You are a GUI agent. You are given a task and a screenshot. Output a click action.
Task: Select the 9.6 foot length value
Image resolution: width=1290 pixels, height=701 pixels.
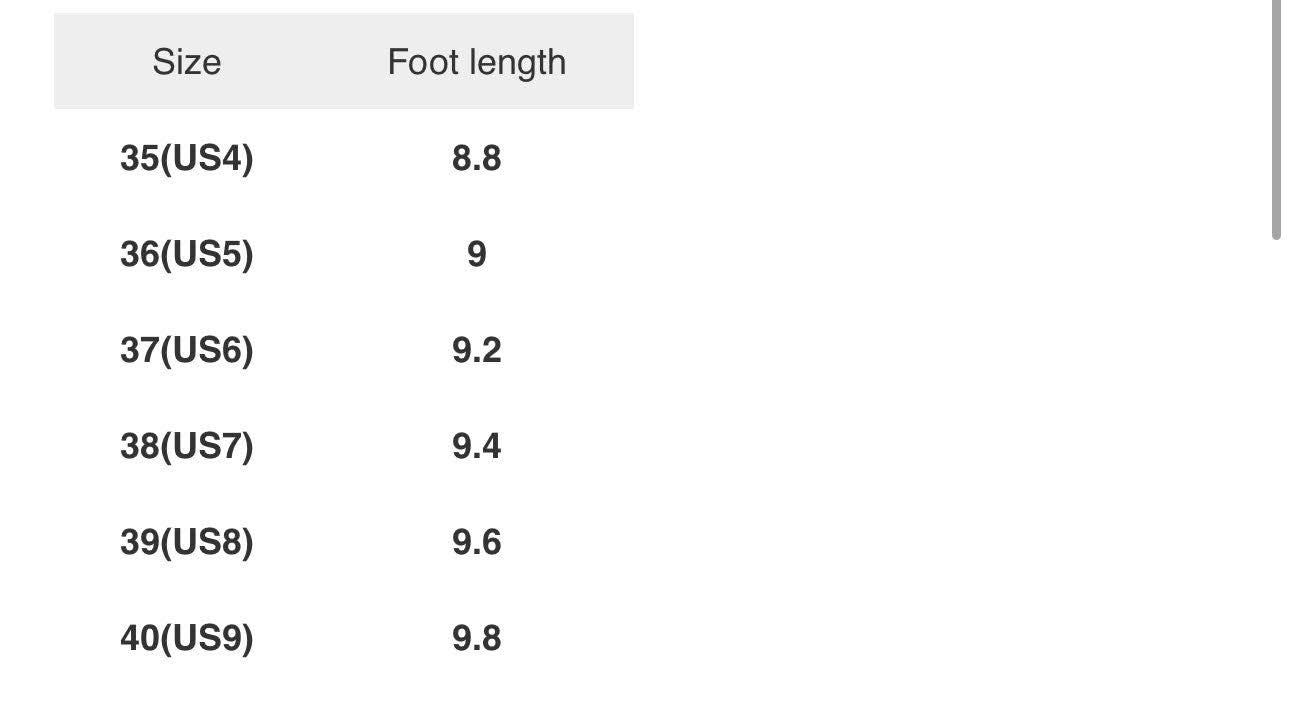(x=476, y=542)
